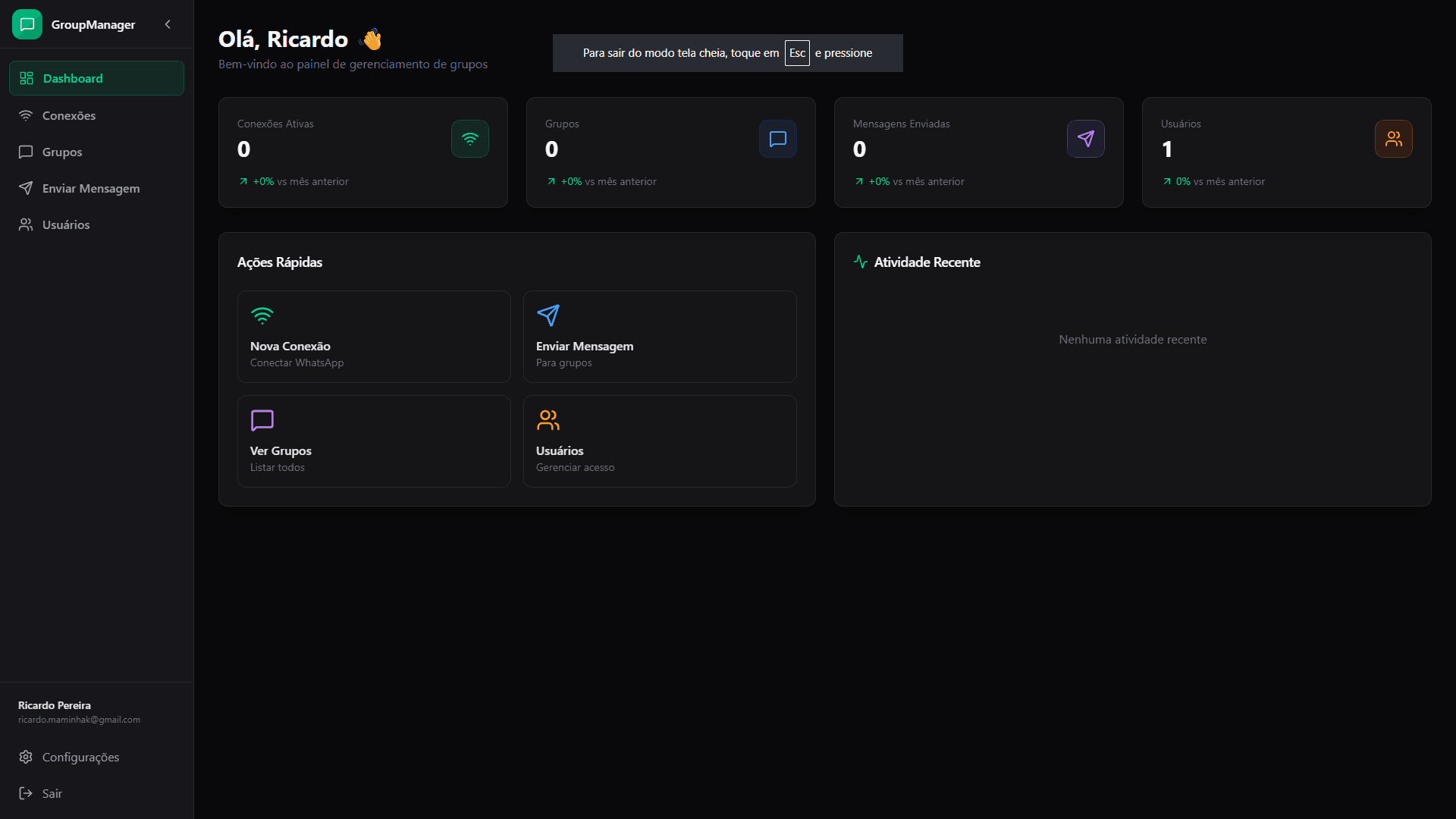Collapse the sidebar with the chevron arrow

tap(168, 24)
